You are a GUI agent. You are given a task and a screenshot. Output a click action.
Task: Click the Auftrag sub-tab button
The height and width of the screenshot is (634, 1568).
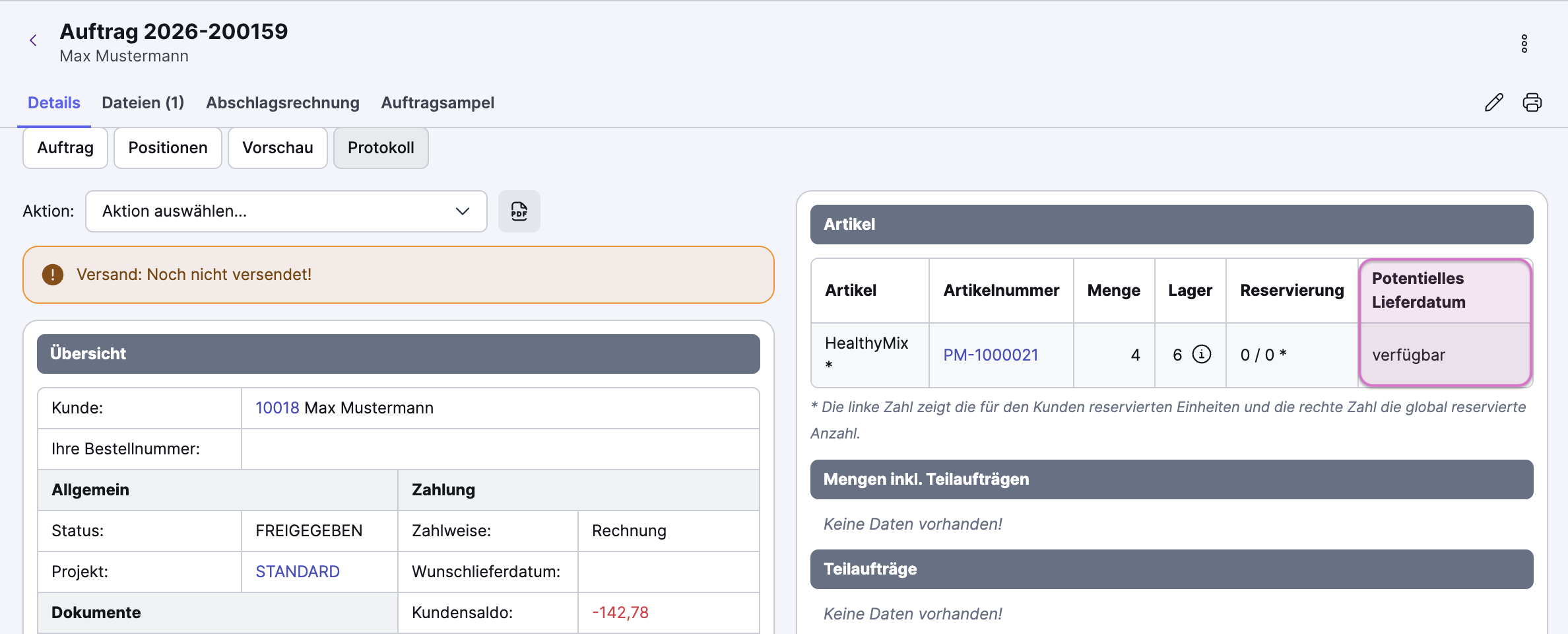pos(65,148)
